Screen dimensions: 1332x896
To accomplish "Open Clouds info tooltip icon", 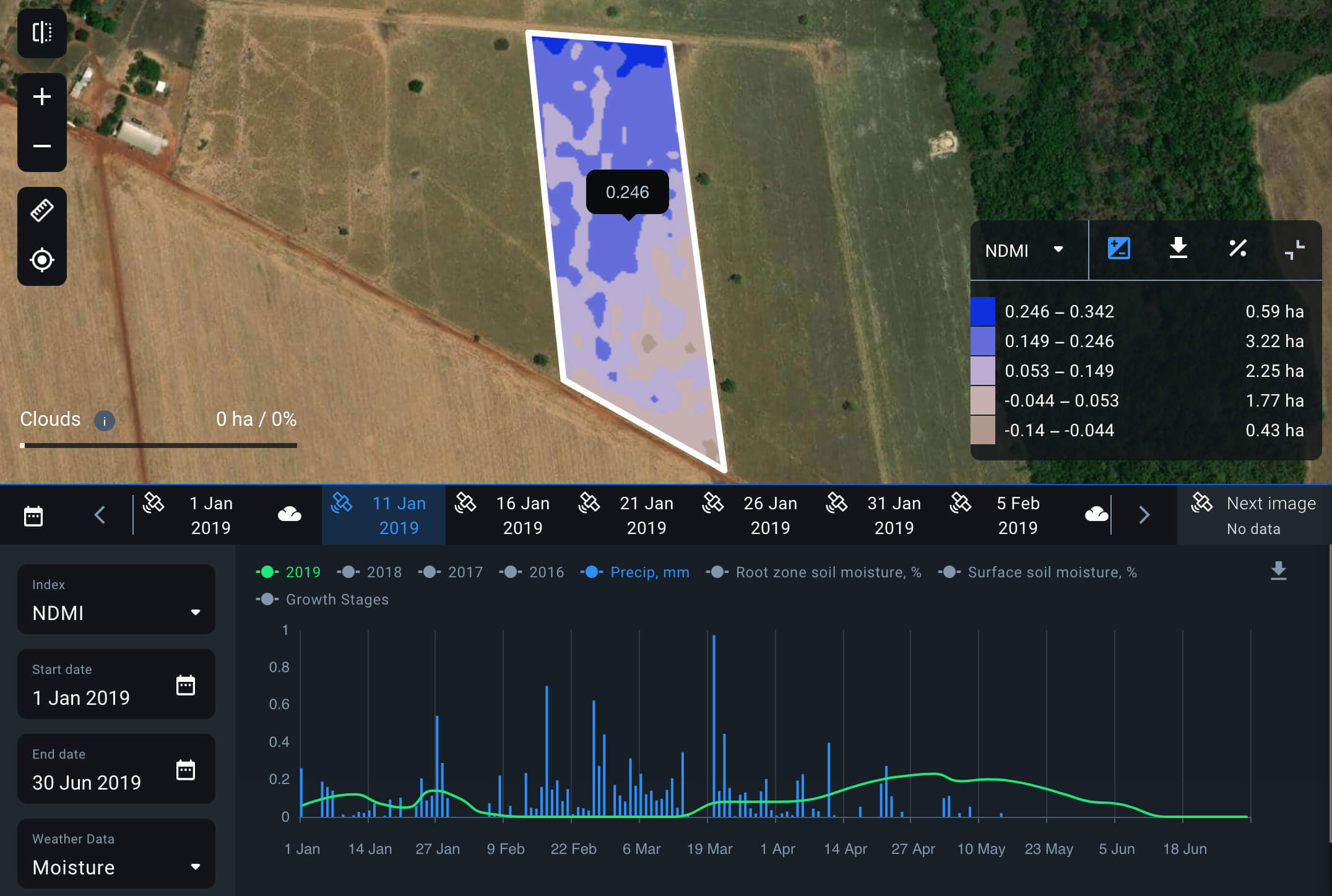I will click(x=104, y=421).
